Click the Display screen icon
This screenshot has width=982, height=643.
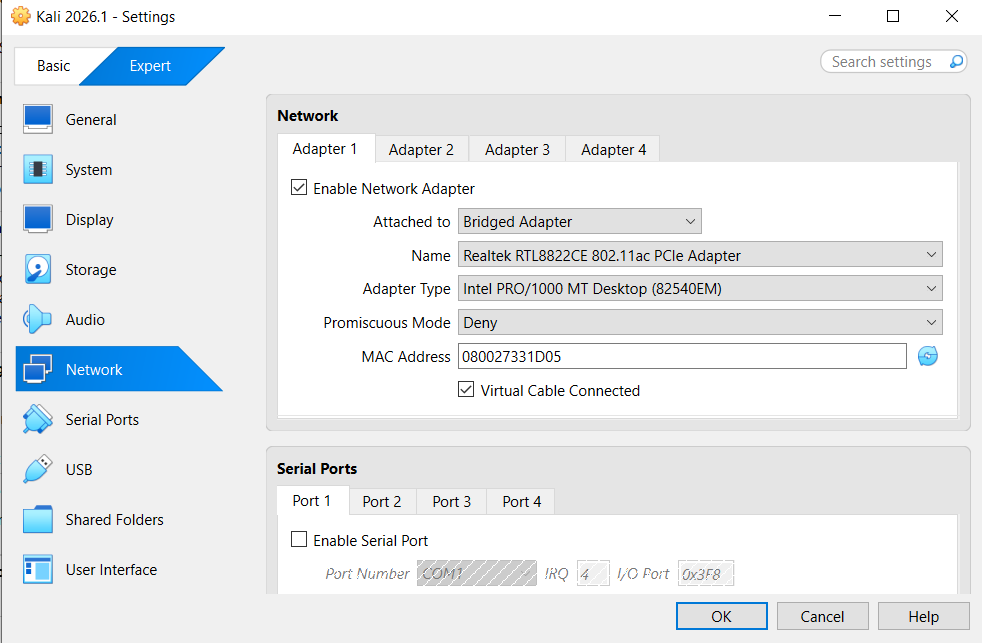(x=38, y=219)
